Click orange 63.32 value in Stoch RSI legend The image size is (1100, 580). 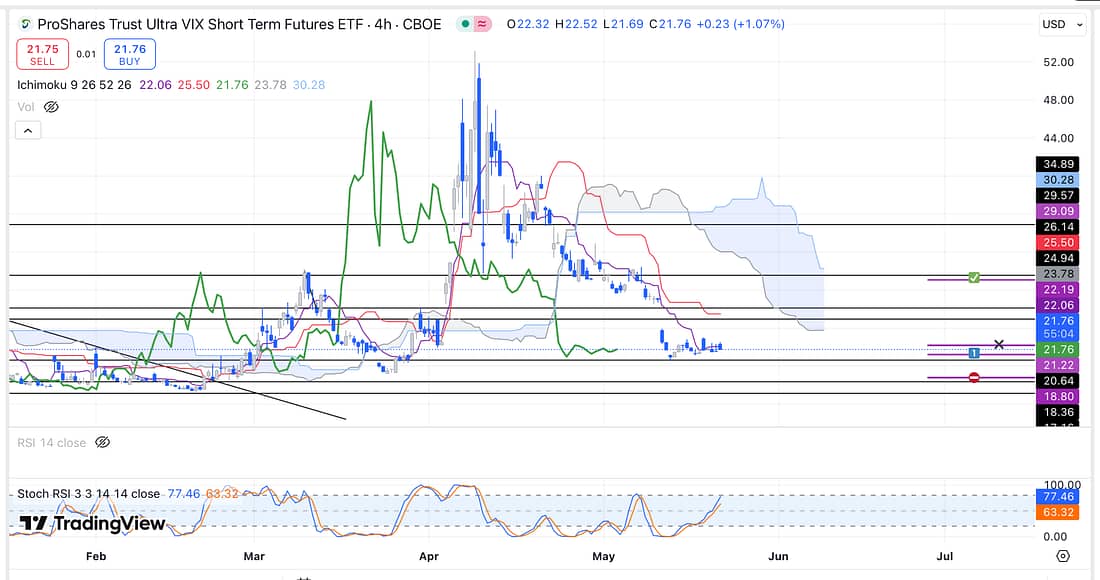[x=222, y=494]
